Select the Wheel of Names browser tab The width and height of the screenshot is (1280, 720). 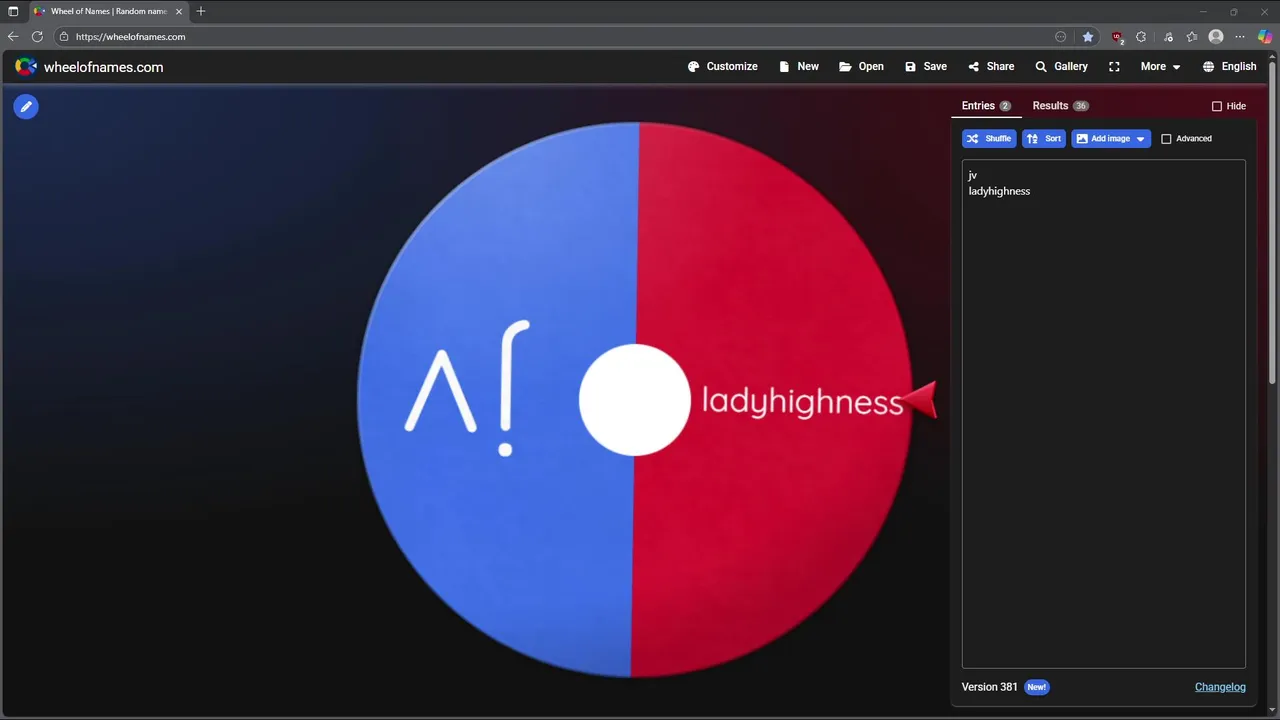(x=108, y=11)
